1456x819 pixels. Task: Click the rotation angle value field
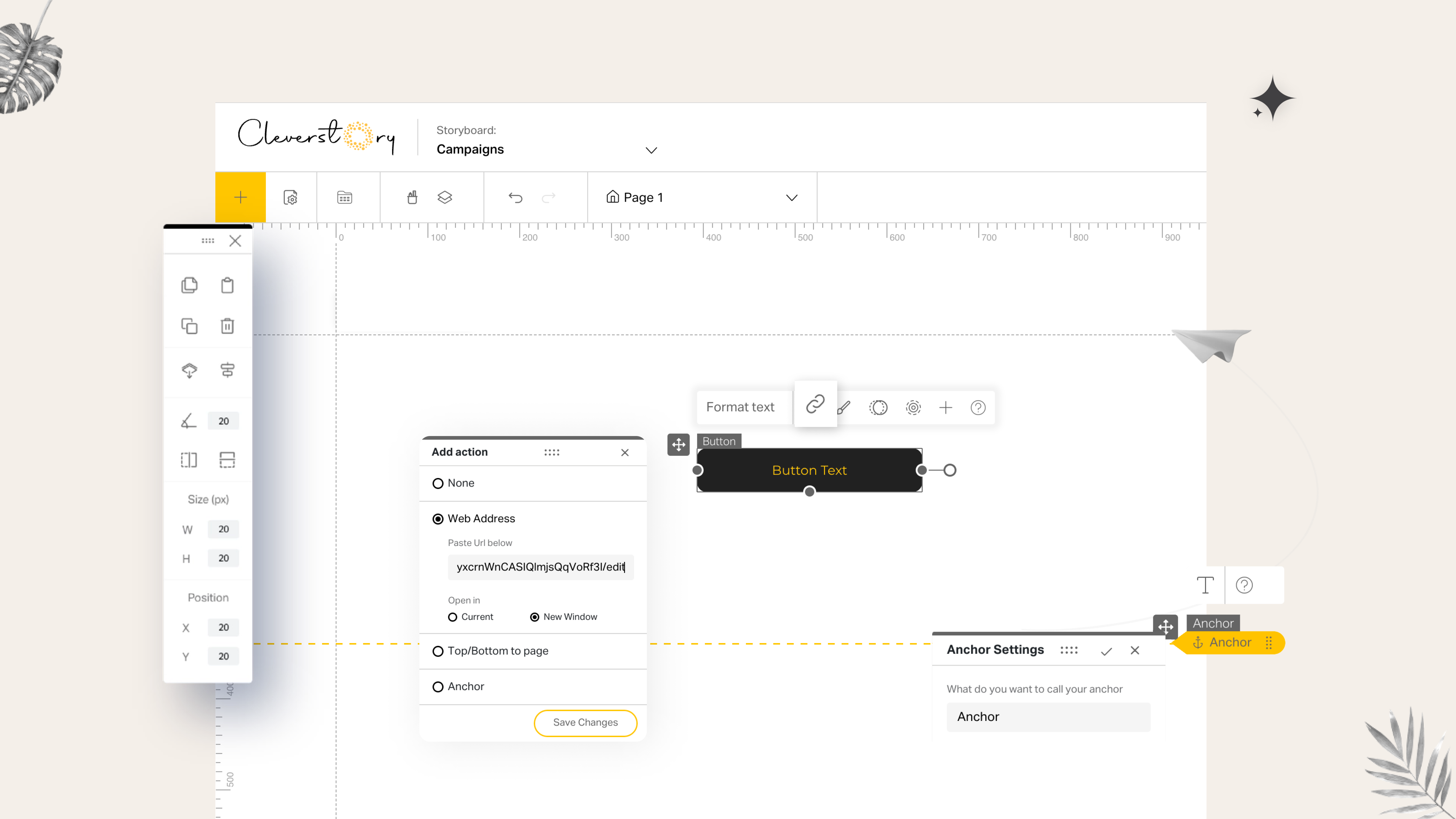(x=223, y=421)
